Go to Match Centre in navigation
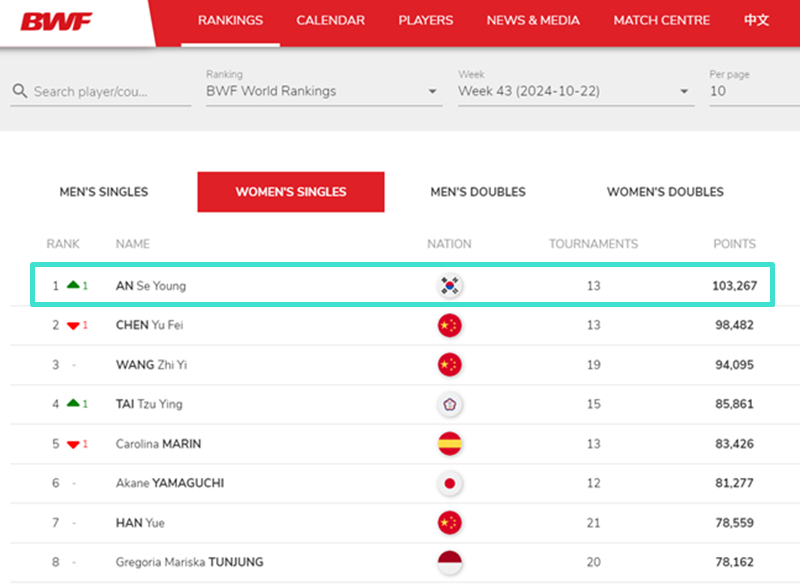Viewport: 800px width, 587px height. (x=661, y=20)
